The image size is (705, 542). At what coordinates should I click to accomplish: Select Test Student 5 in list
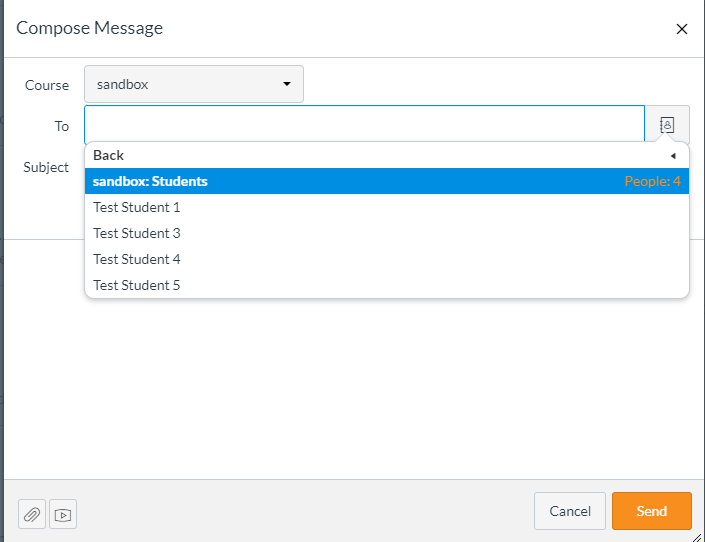(x=137, y=285)
